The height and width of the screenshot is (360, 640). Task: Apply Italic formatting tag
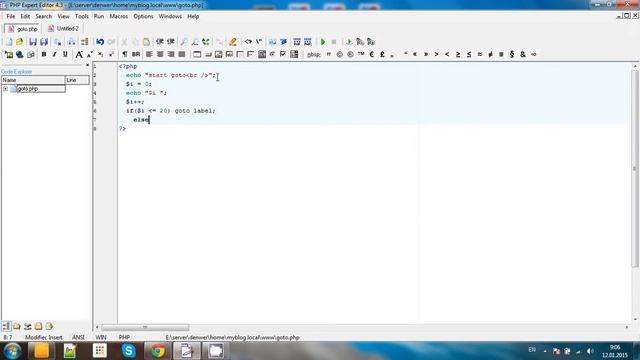[x=54, y=54]
